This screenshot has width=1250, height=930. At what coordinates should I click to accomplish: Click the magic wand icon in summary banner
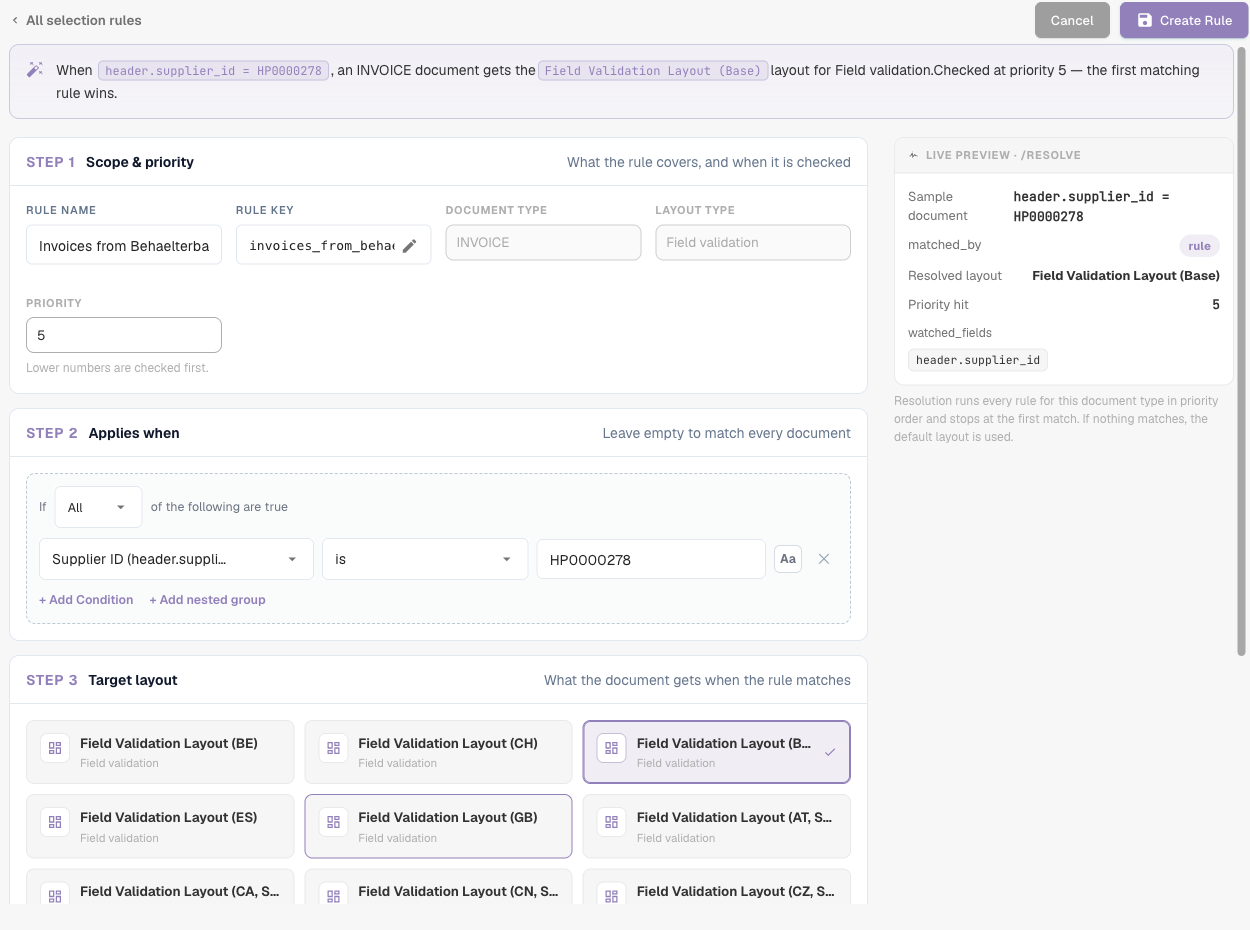tap(35, 69)
